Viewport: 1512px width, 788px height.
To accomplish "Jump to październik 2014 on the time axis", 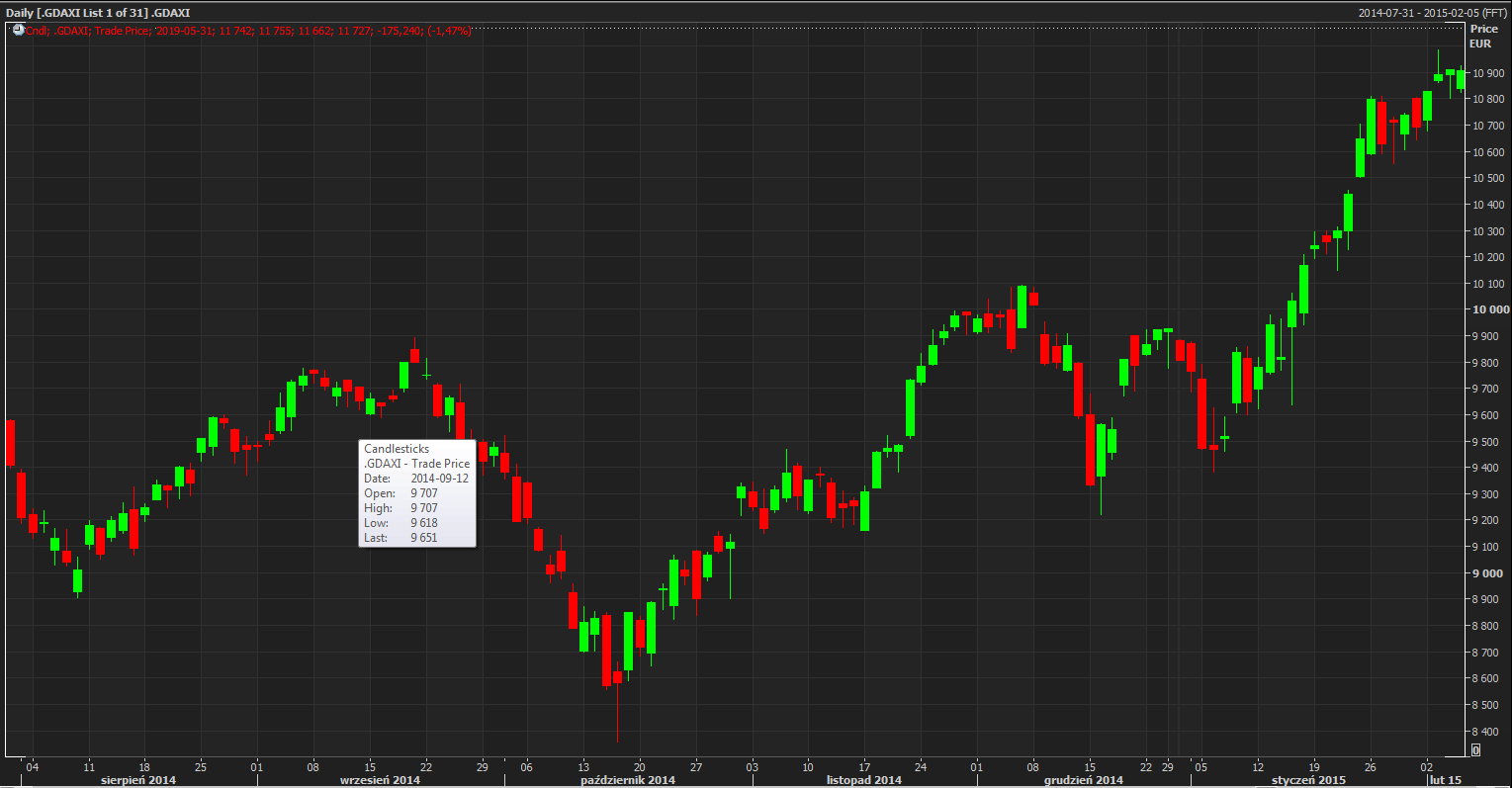I will [627, 780].
